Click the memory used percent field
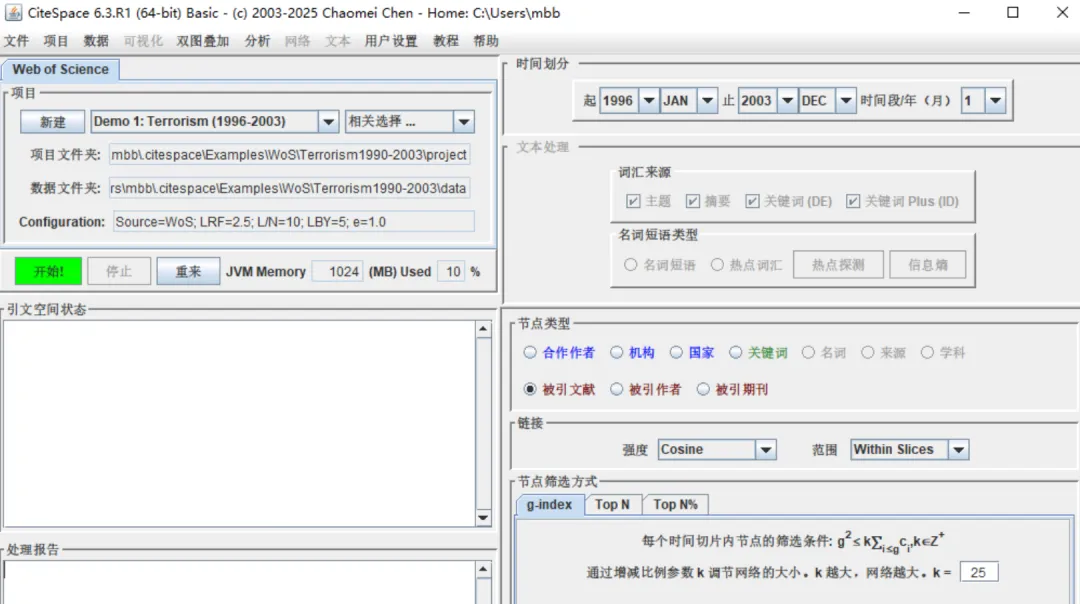 click(451, 271)
